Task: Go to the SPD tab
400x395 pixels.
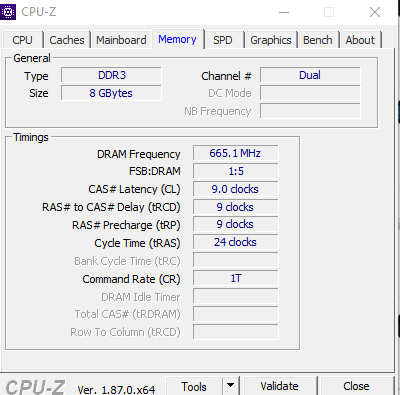Action: click(x=223, y=40)
